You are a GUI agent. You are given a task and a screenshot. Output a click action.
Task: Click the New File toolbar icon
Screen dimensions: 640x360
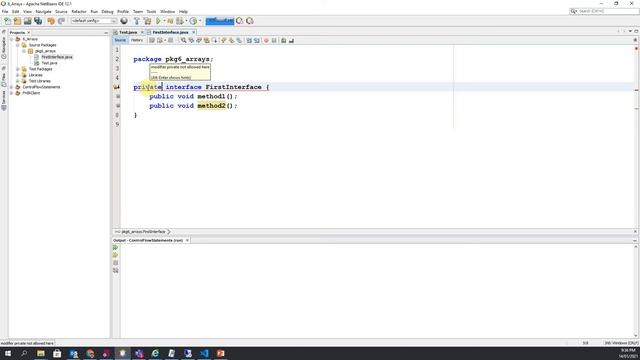tap(7, 21)
